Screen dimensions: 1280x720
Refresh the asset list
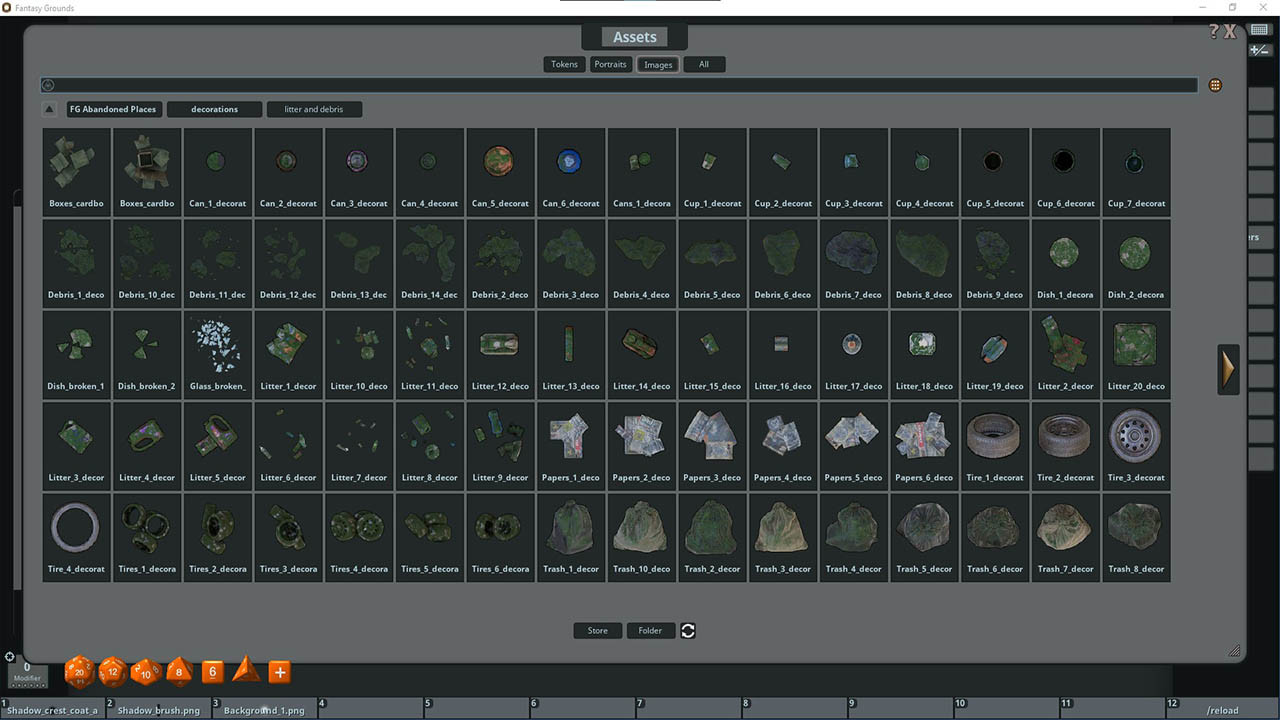[688, 630]
